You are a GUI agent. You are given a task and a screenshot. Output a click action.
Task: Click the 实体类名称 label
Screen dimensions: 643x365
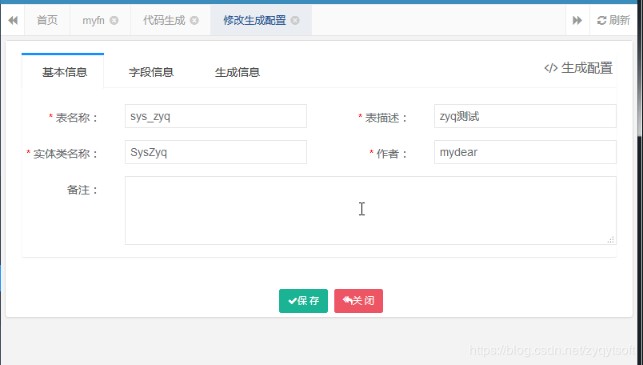click(62, 154)
